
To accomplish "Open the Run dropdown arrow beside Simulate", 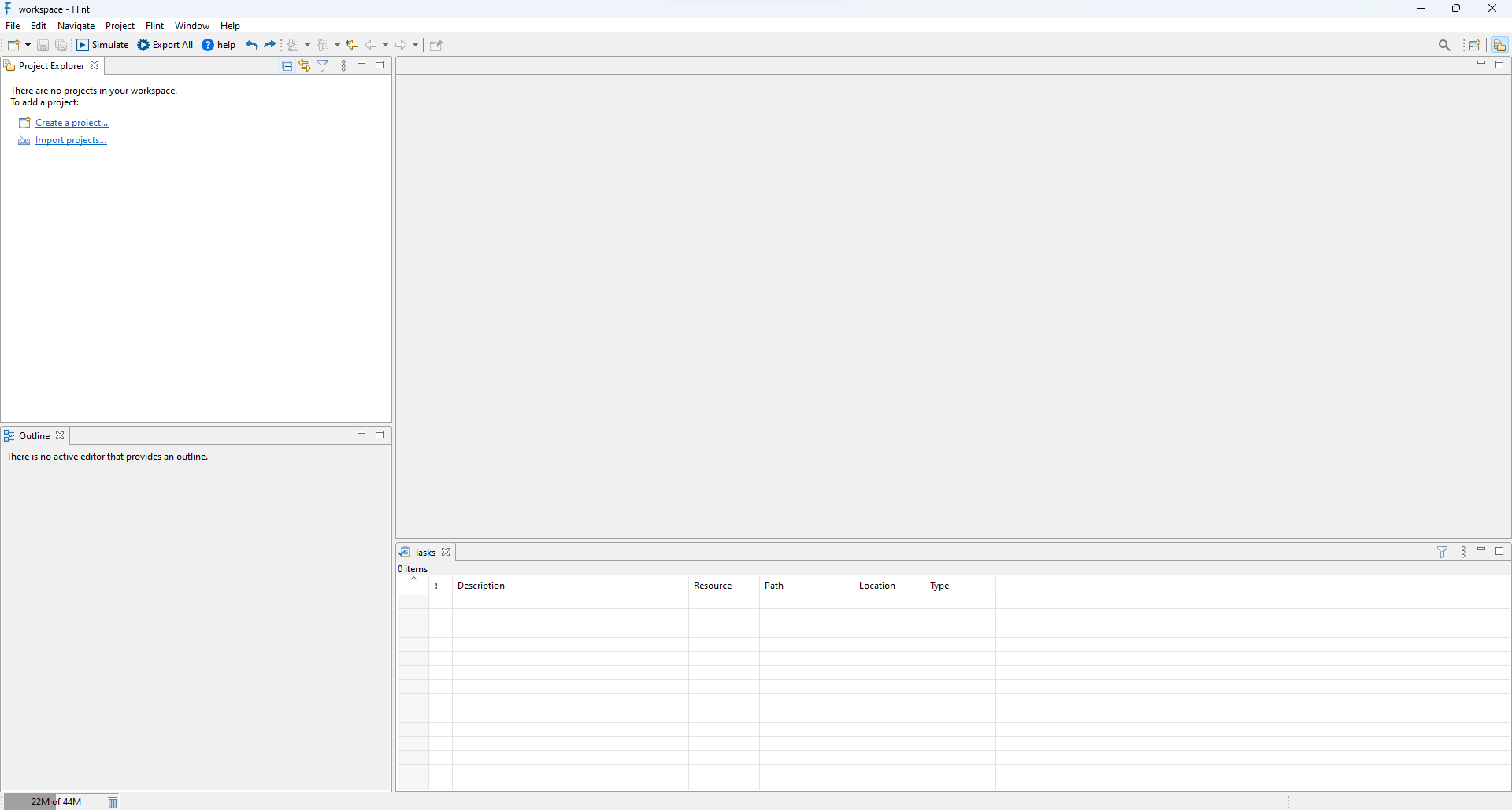I will (x=307, y=45).
